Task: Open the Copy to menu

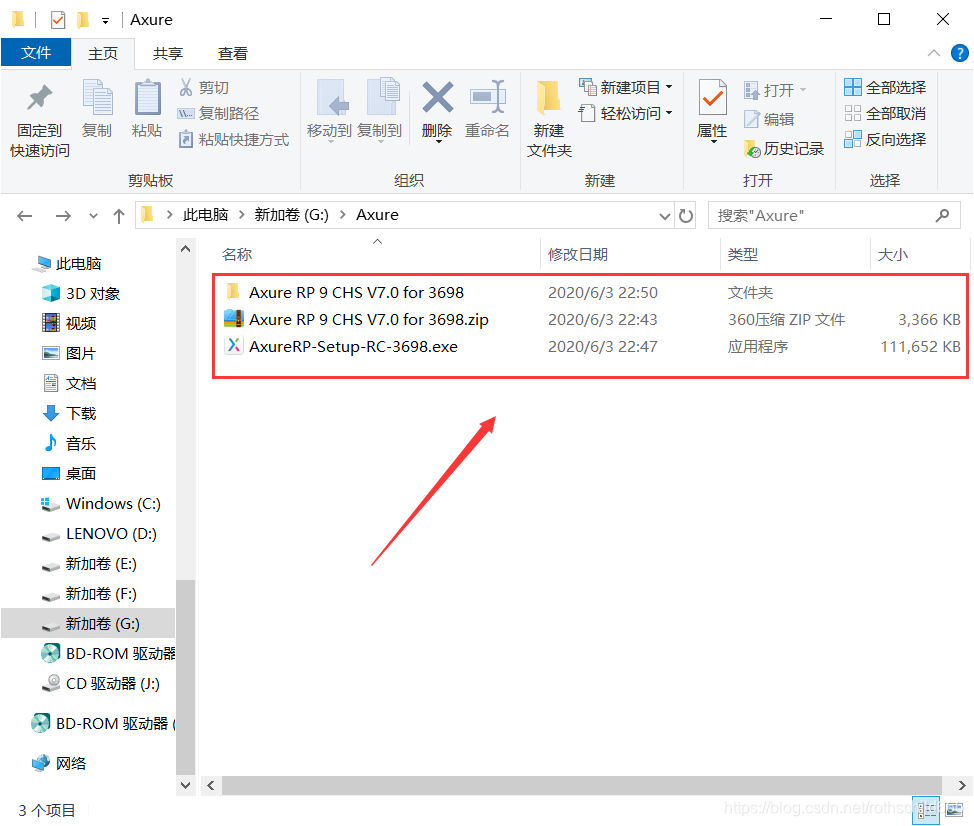Action: (x=380, y=111)
